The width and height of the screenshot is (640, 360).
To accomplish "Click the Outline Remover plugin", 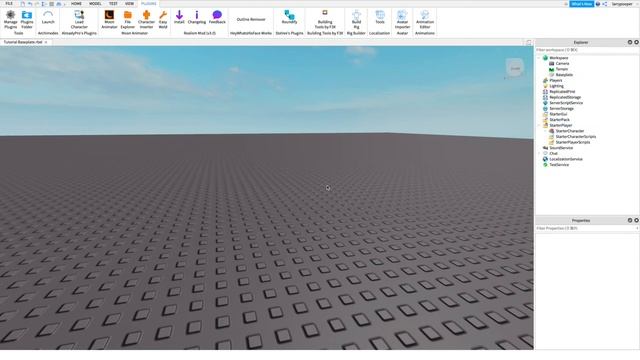I will coord(251,19).
